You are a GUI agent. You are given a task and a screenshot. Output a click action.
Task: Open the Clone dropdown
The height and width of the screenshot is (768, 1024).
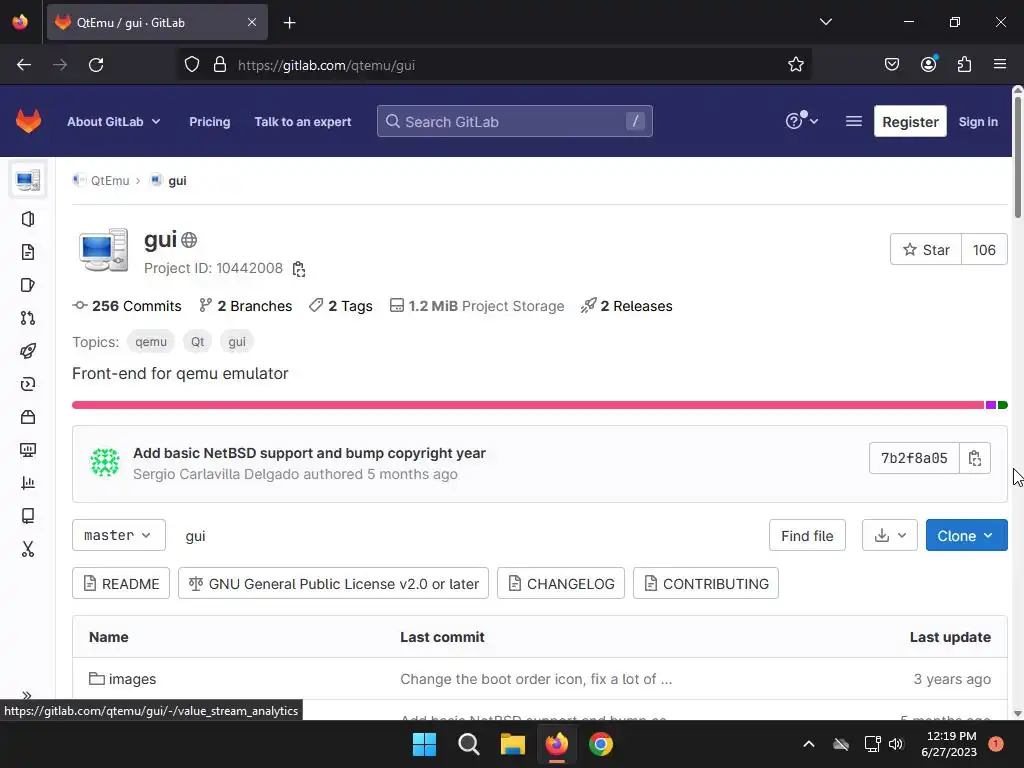(967, 536)
